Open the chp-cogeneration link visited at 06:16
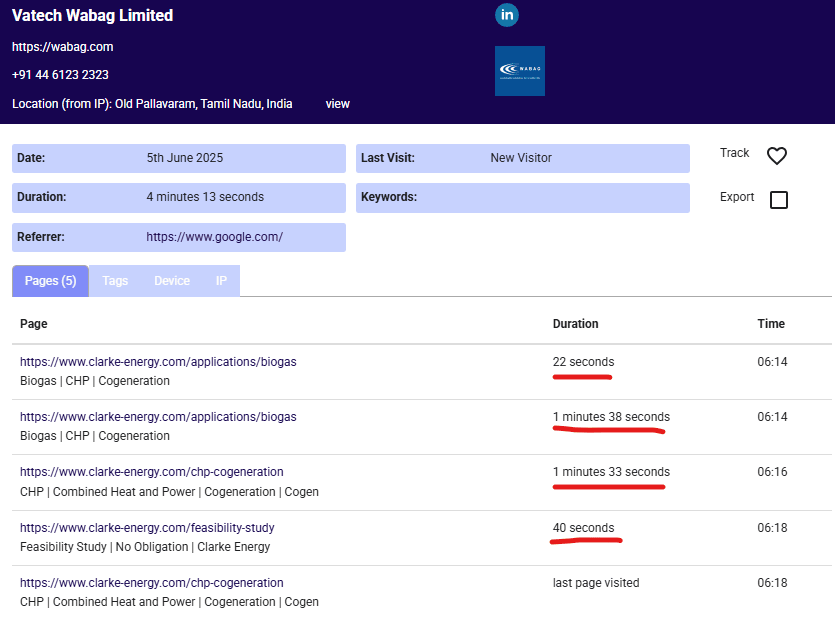Viewport: 835px width, 624px height. (x=152, y=472)
